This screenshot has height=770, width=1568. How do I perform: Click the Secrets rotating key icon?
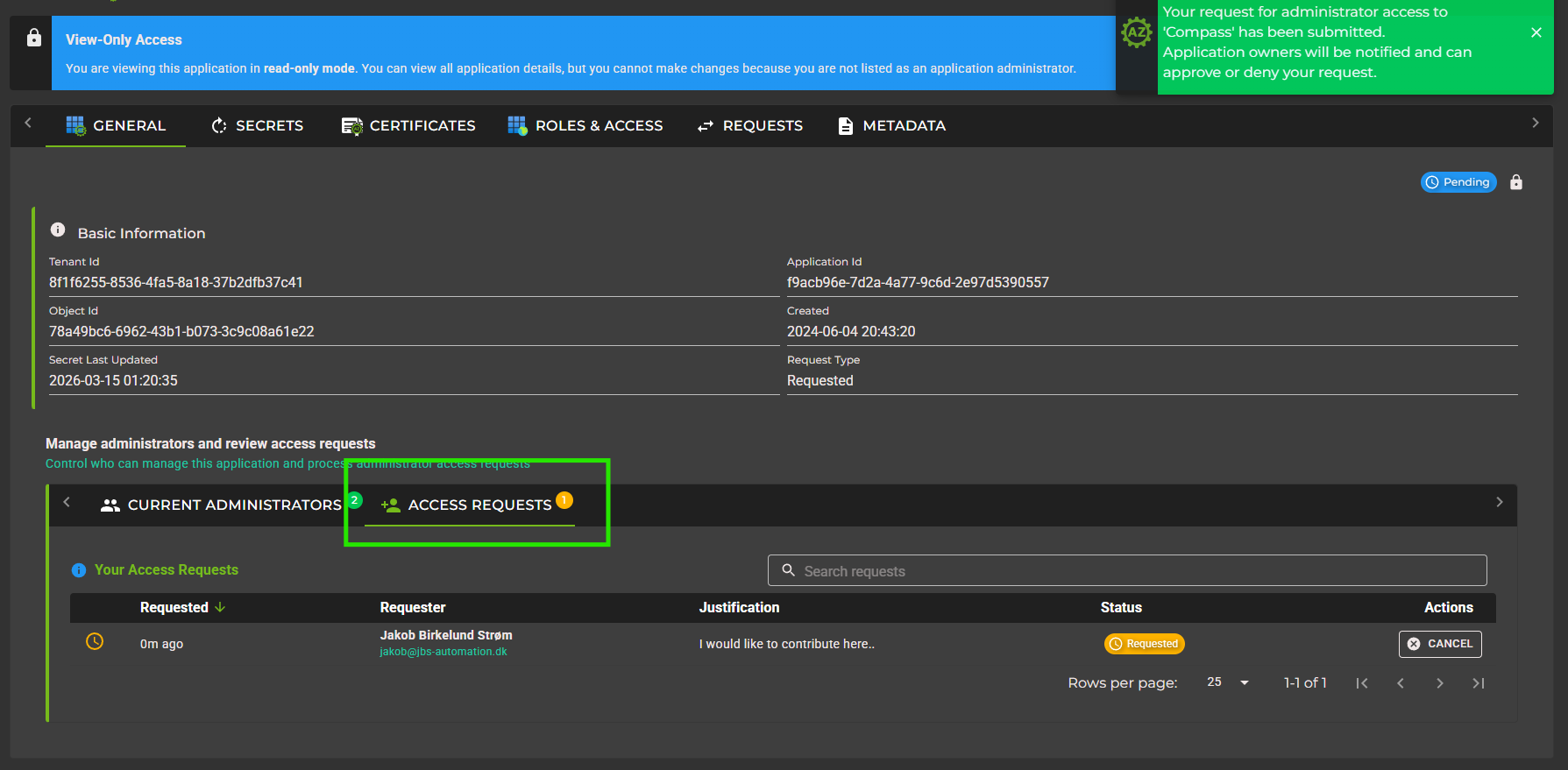[x=219, y=126]
